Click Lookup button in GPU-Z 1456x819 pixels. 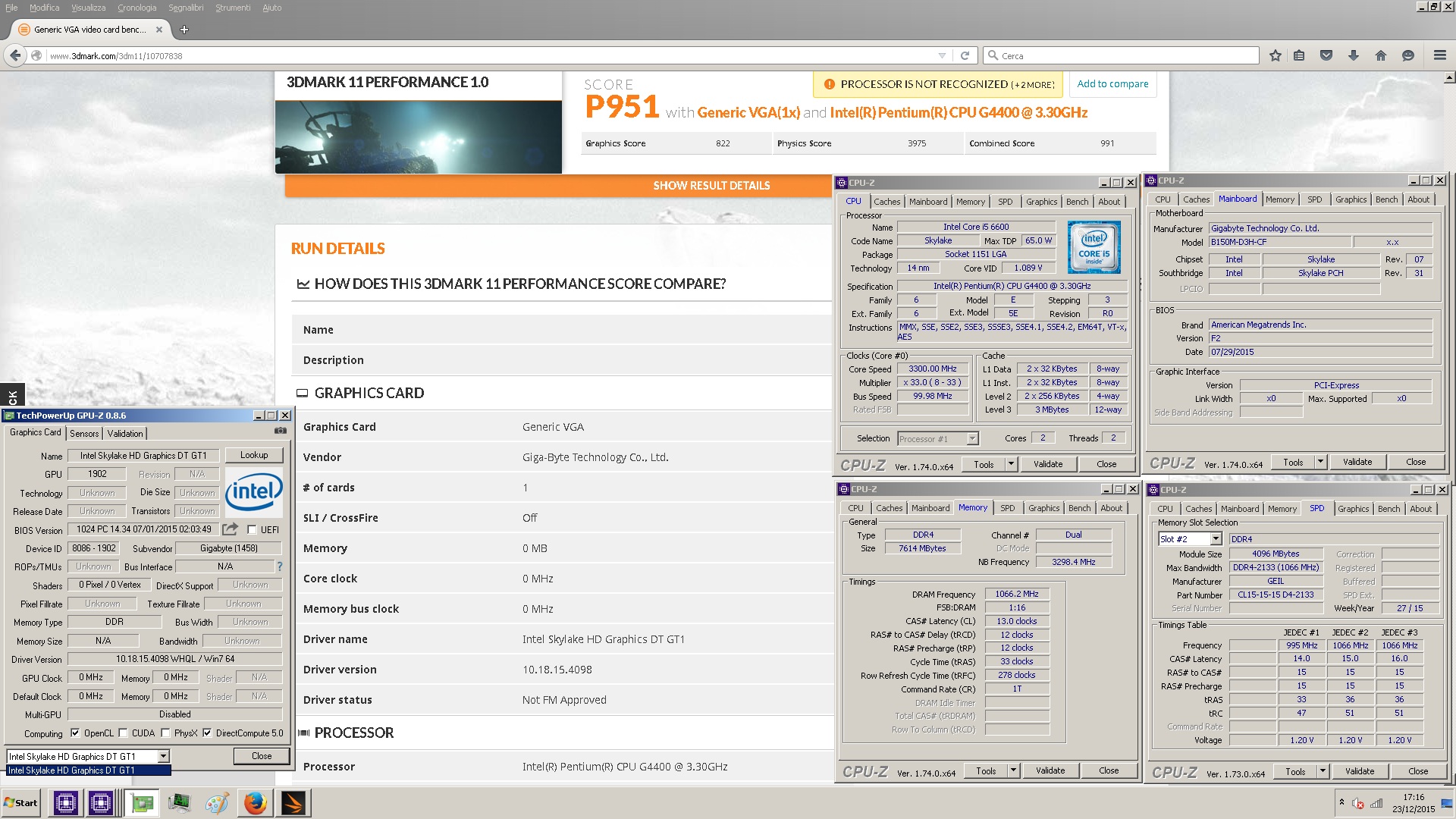point(254,455)
